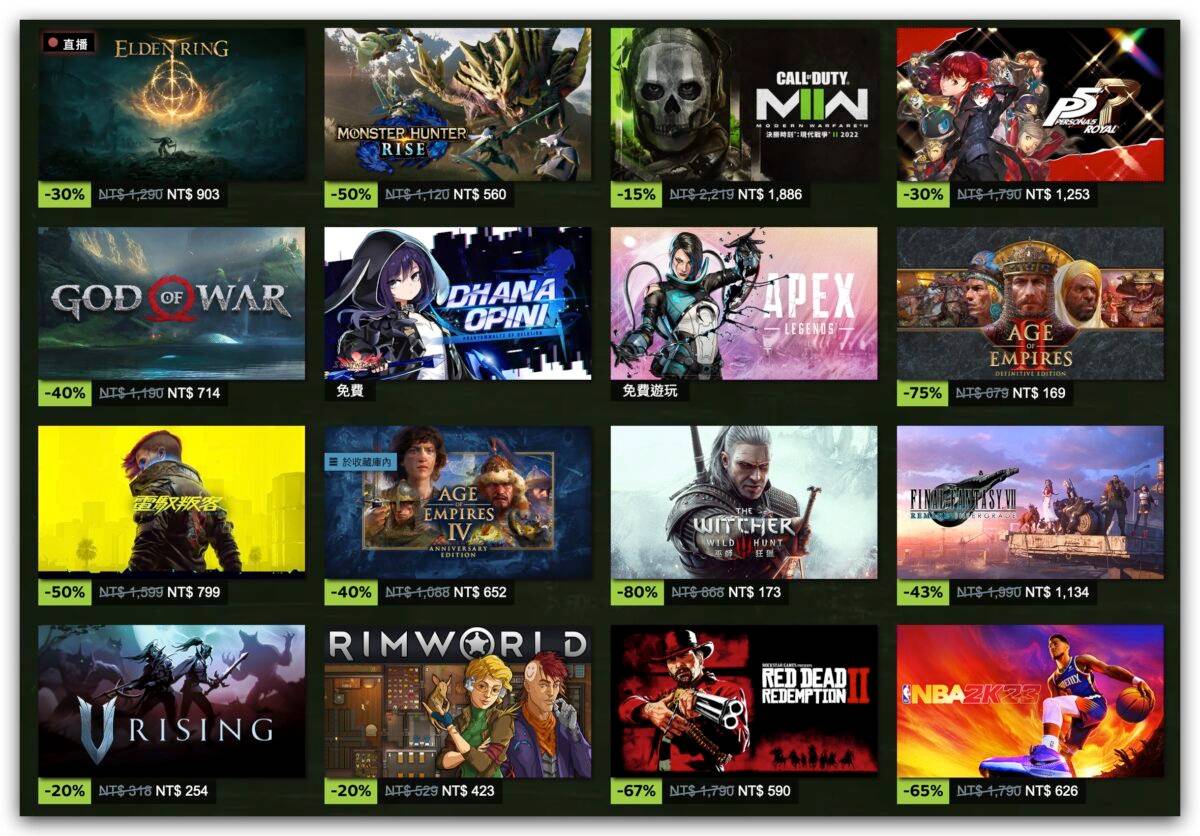Viewport: 1200px width, 836px height.
Task: Select Final Fantasy VII Remake Intergrade
Action: 1030,502
